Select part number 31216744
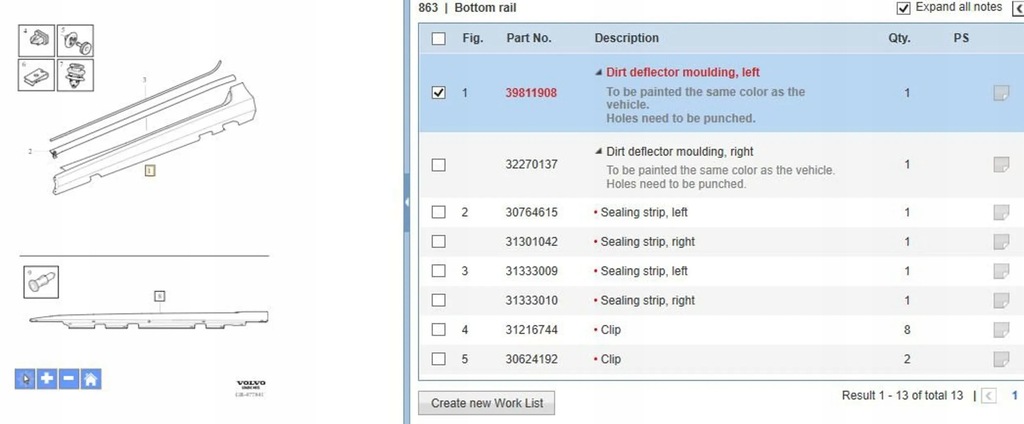 pos(532,330)
